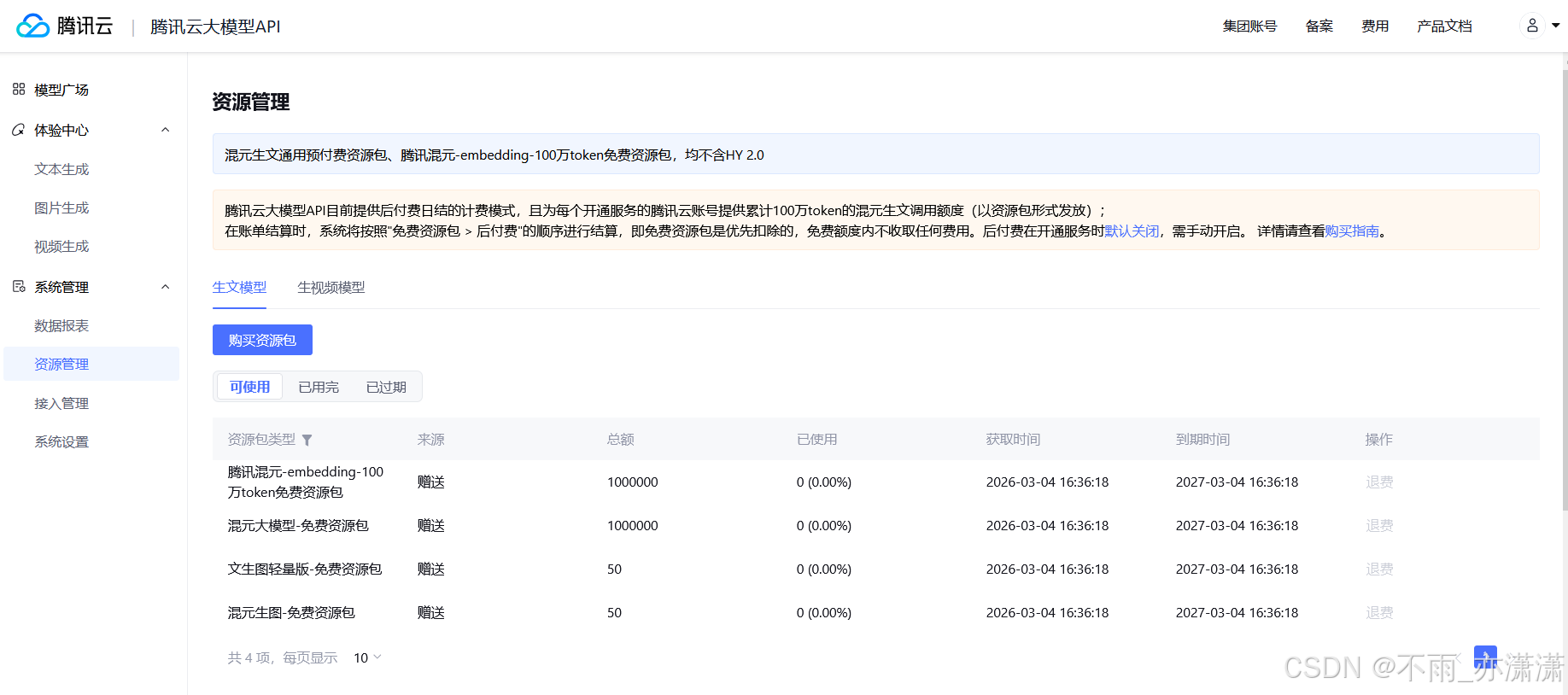The image size is (1568, 695).
Task: Click the 混元生图-免费资源包 cell
Action: coord(291,613)
